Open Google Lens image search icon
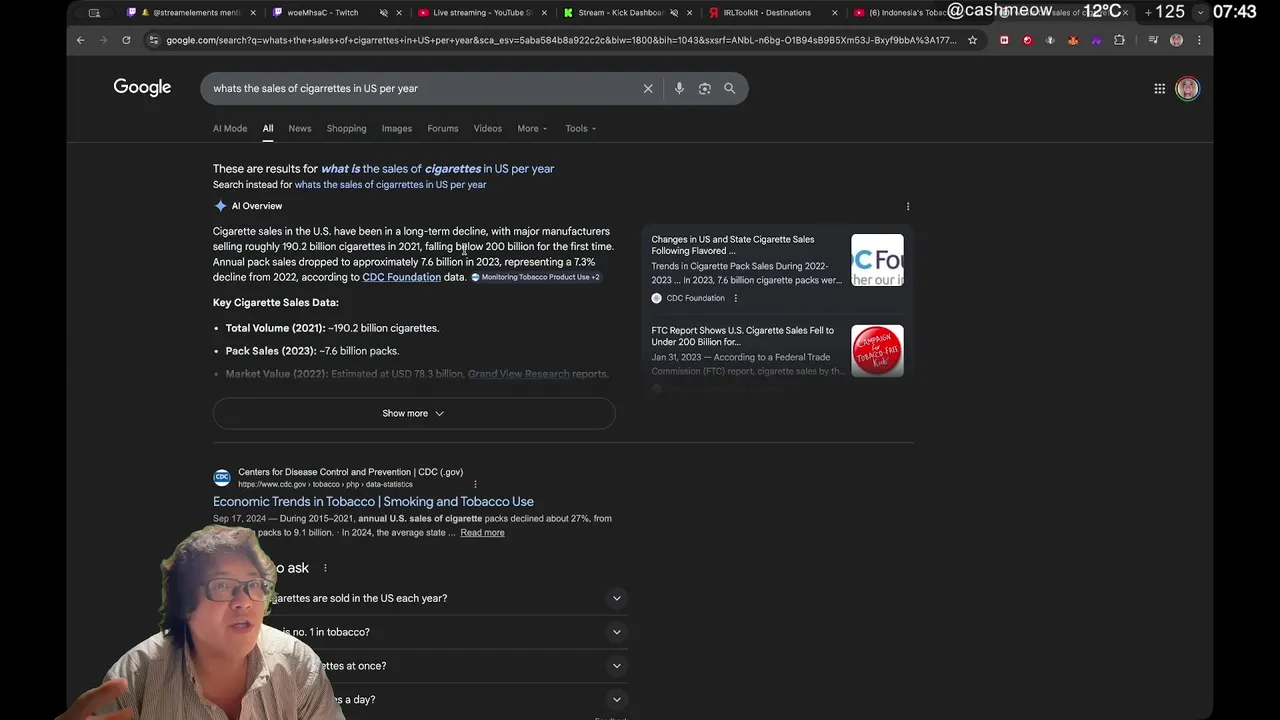 [704, 88]
